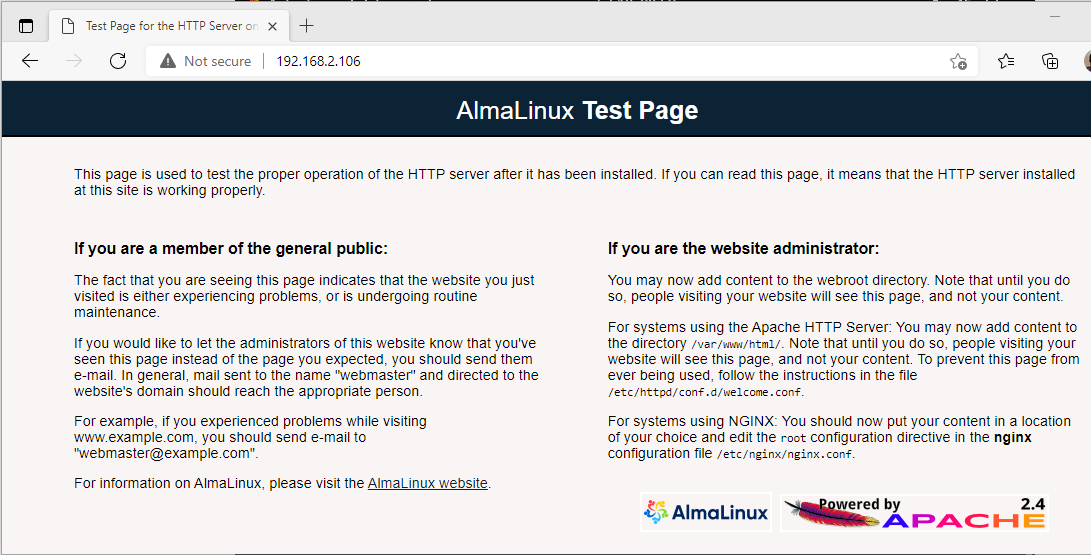Click the Not secure warning icon

click(x=168, y=61)
